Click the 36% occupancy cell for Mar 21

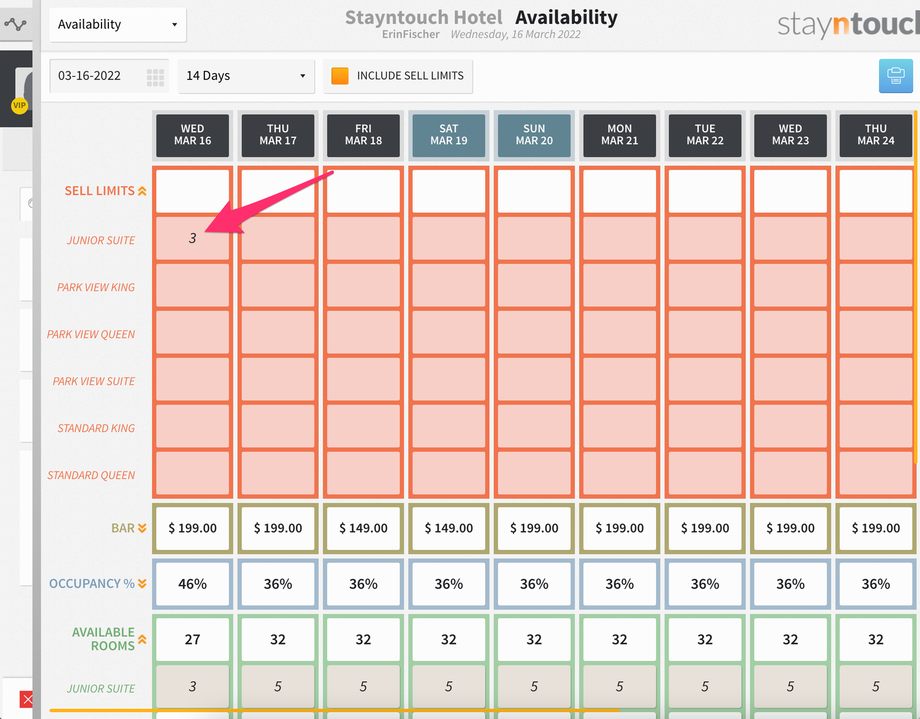click(620, 584)
